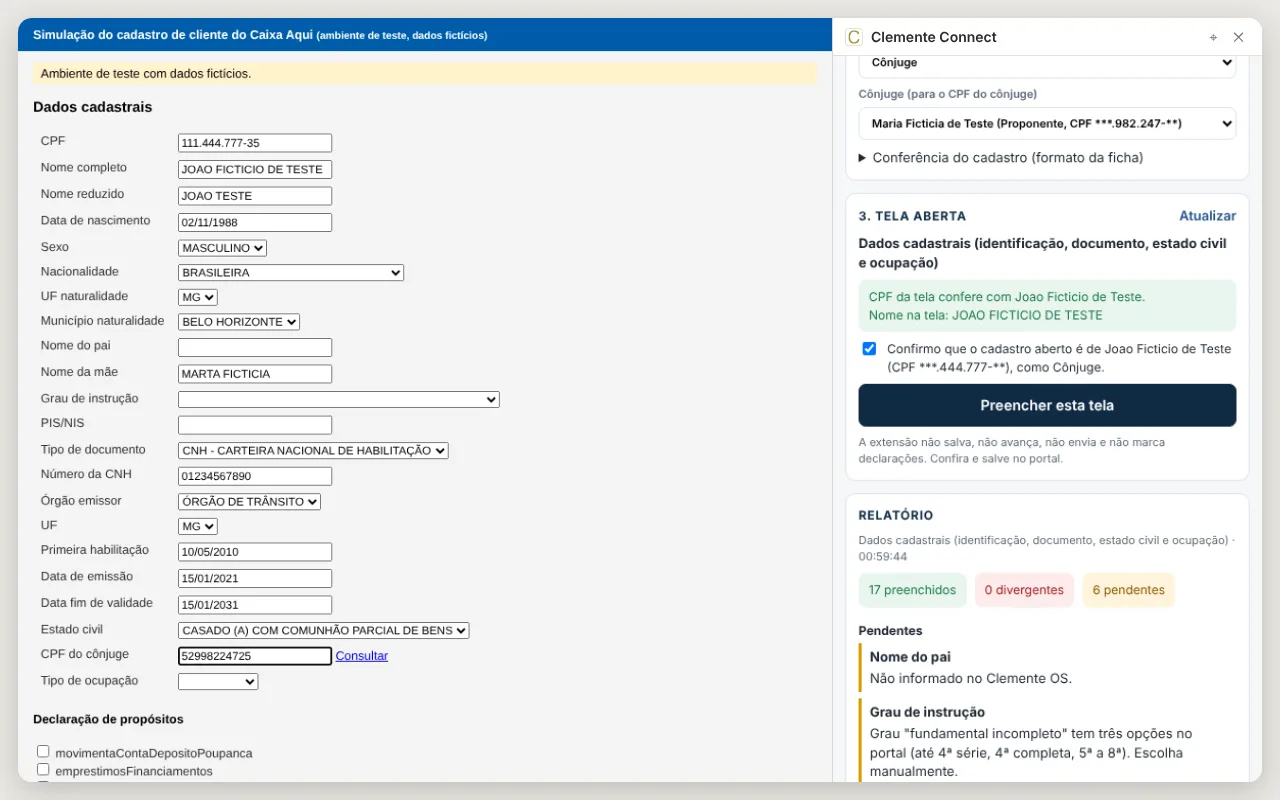Click the Data de nascimento field
1280x800 pixels.
point(255,222)
